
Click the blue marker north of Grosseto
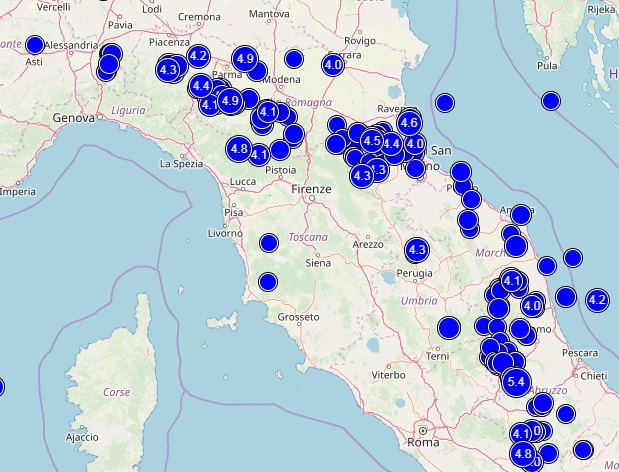click(268, 282)
